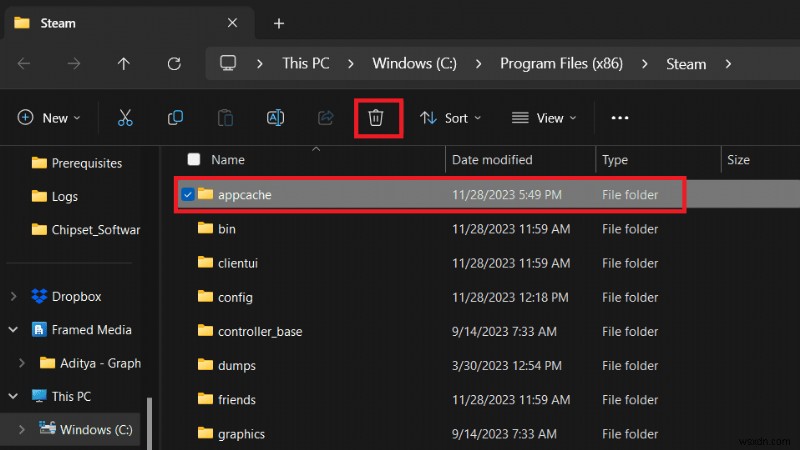Go forward with the right arrow
Image resolution: width=800 pixels, height=450 pixels.
(74, 64)
